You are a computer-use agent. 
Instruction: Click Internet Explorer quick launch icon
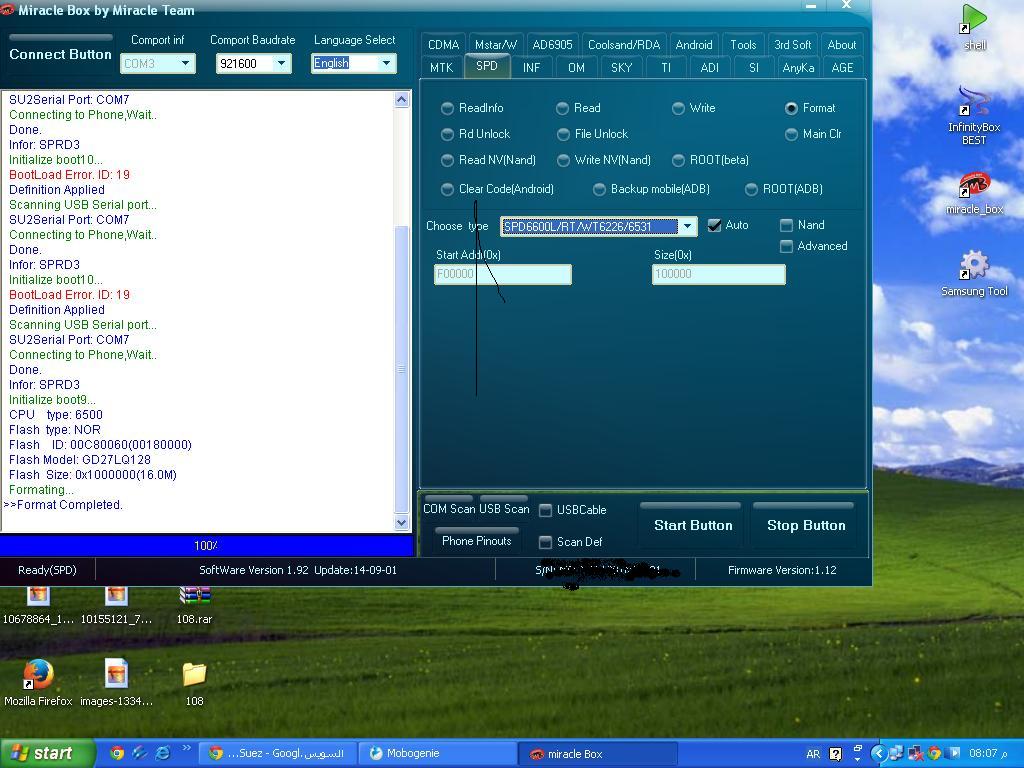point(163,753)
